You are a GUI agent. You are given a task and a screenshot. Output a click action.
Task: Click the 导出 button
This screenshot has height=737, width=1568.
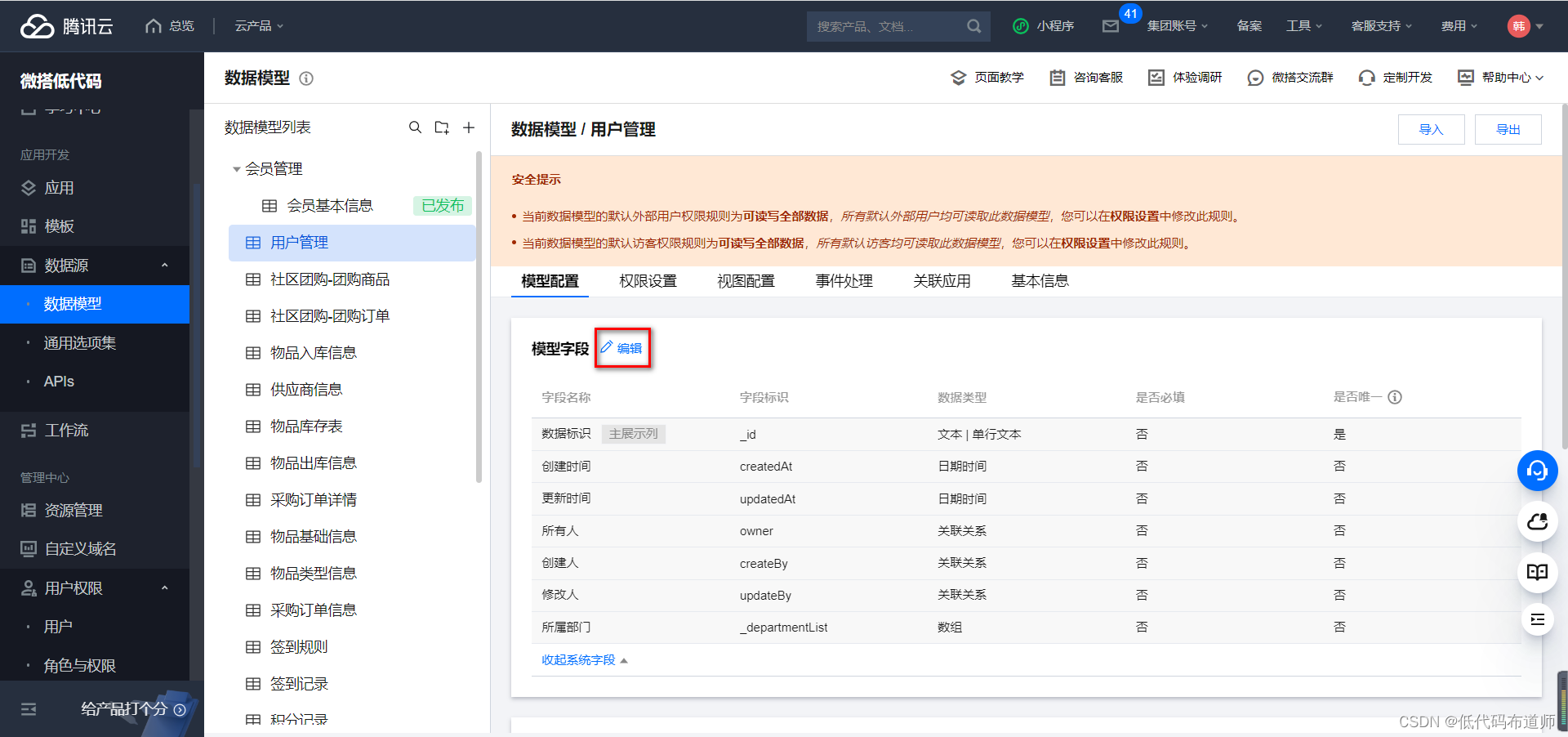click(1508, 129)
